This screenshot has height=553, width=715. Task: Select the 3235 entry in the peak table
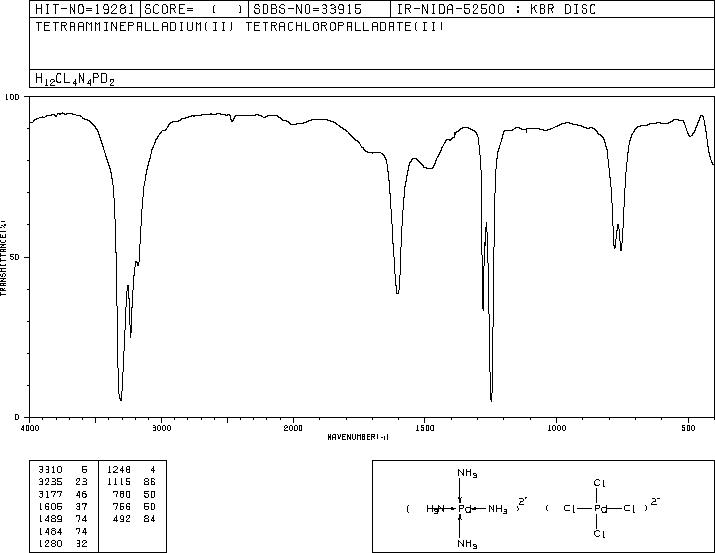point(50,482)
